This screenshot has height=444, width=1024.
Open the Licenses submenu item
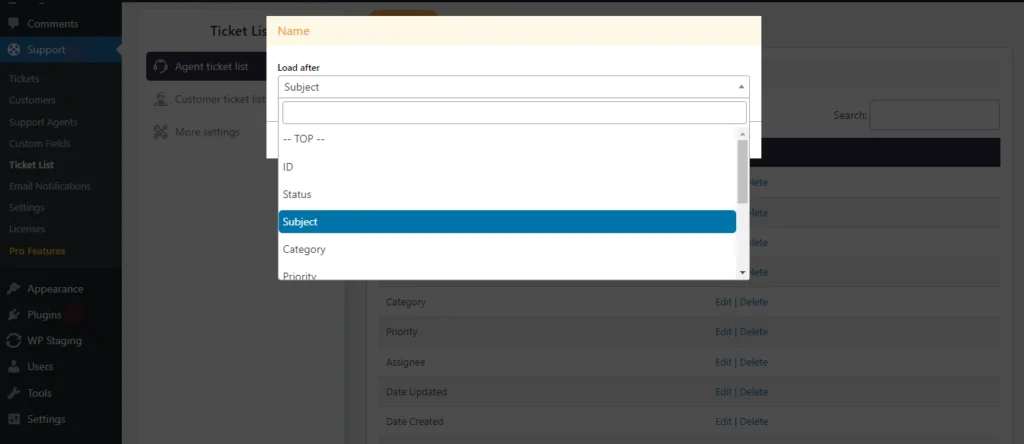[x=27, y=229]
